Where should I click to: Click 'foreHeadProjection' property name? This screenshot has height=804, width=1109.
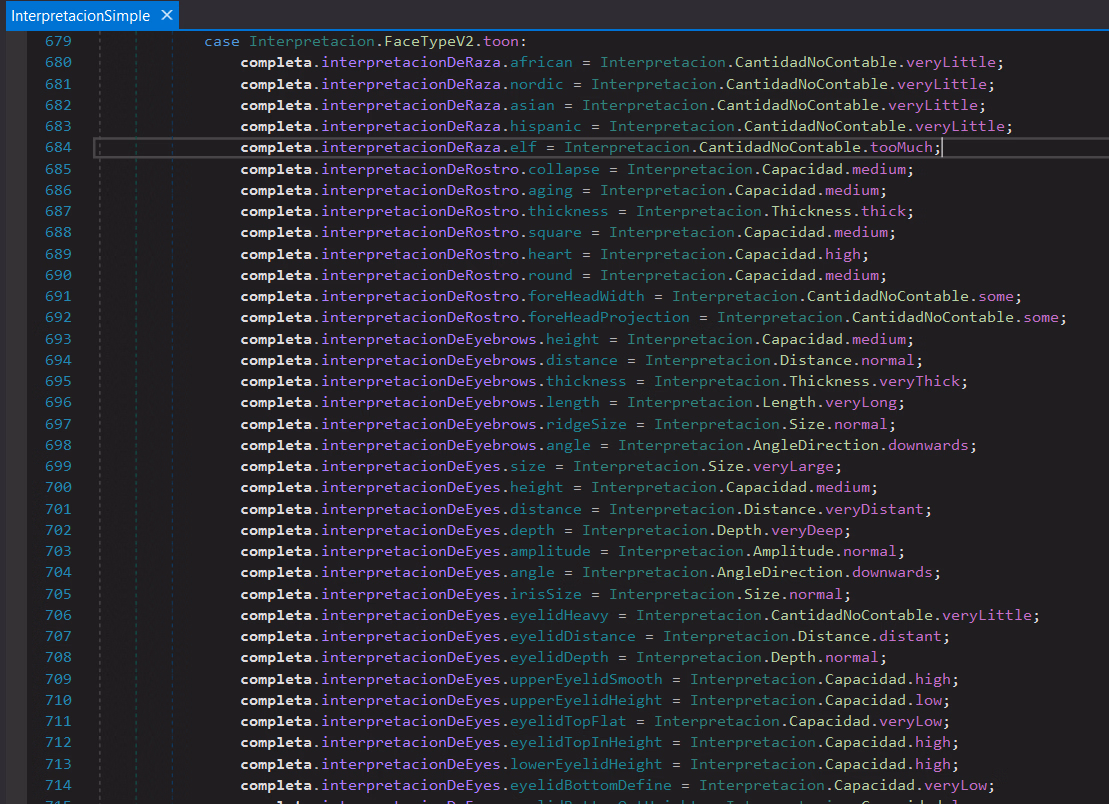click(x=608, y=317)
